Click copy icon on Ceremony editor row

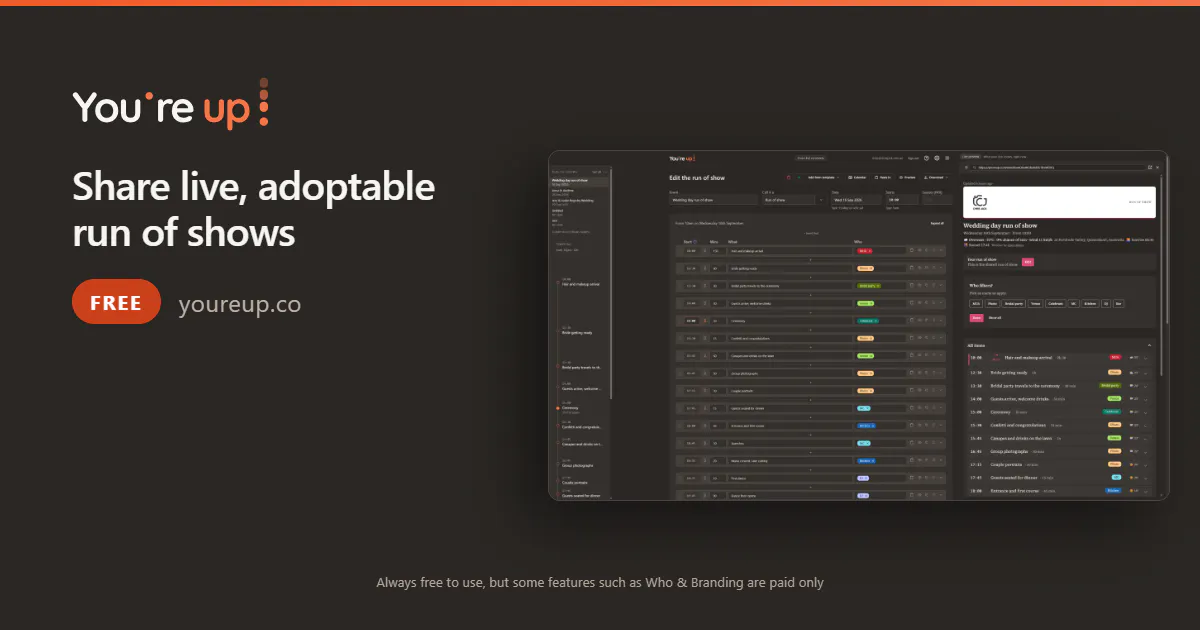[912, 321]
